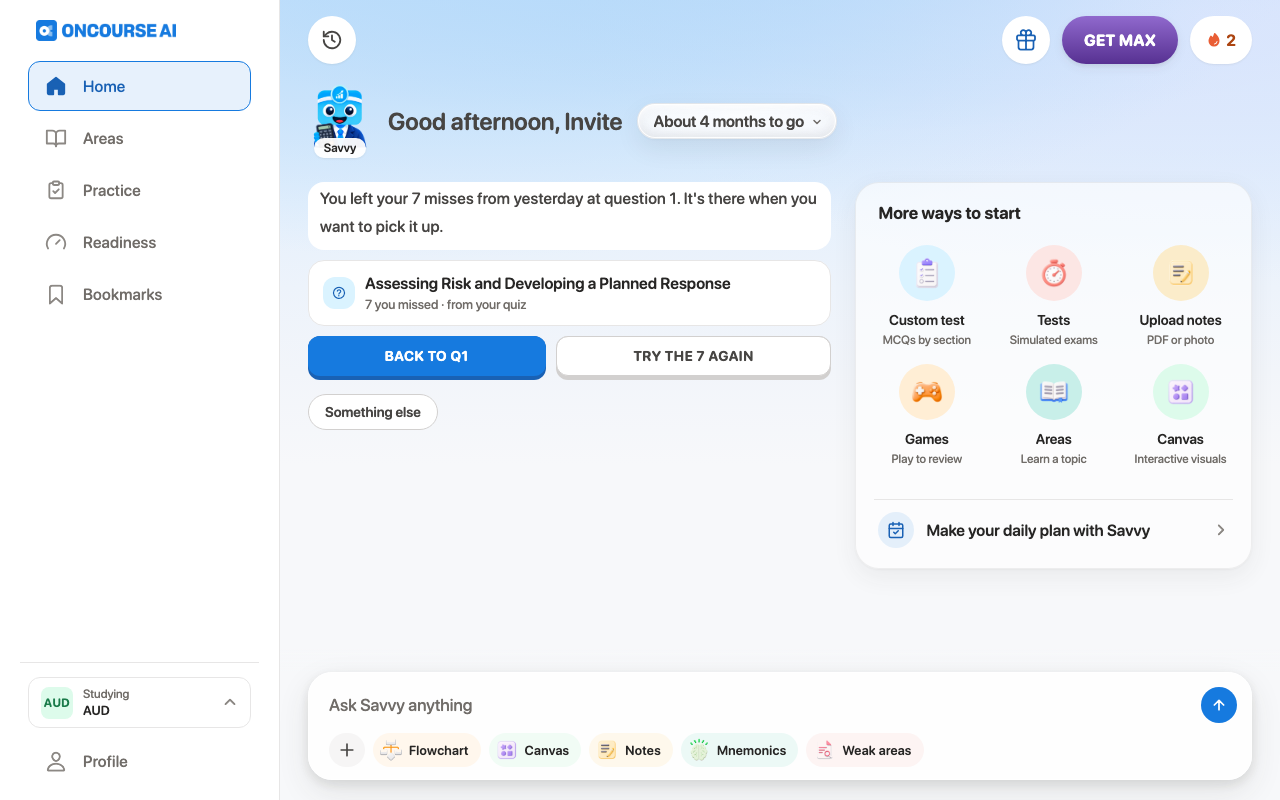Click the question icon on quiz card
The image size is (1280, 800).
coord(339,293)
